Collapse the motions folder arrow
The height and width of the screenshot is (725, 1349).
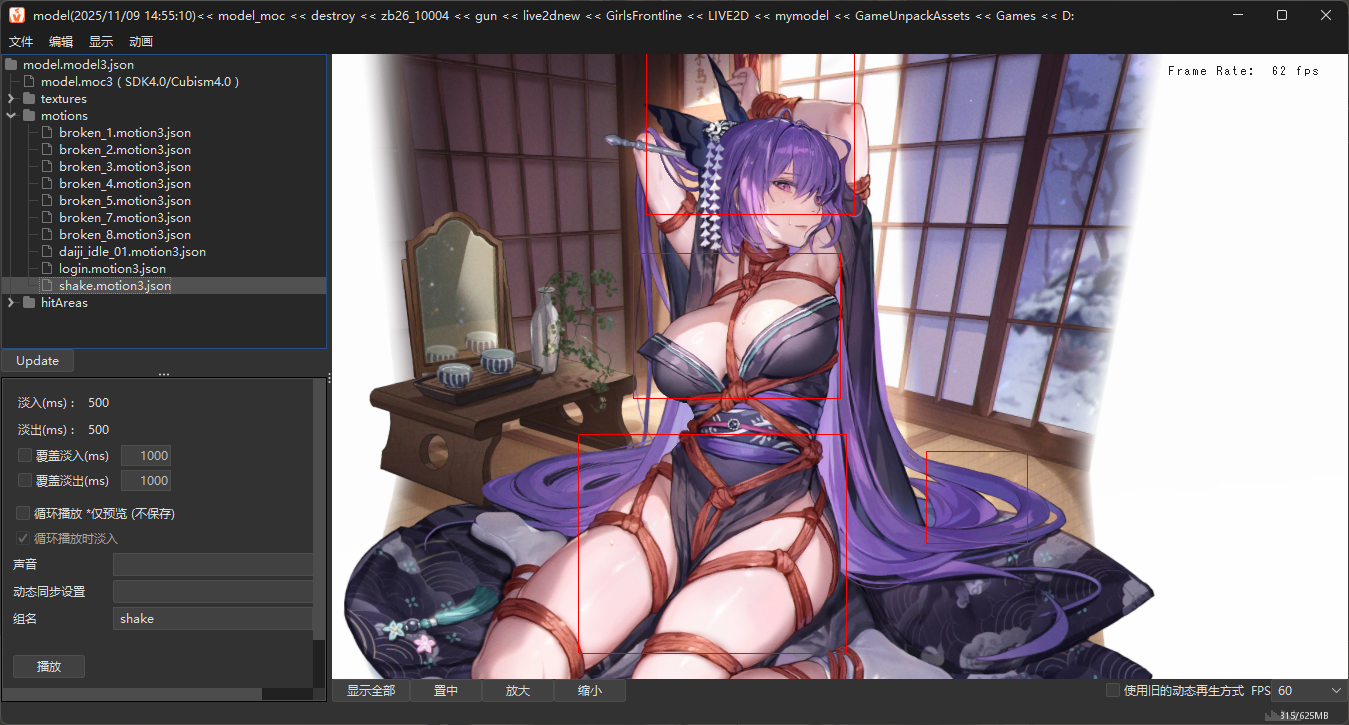pyautogui.click(x=10, y=115)
